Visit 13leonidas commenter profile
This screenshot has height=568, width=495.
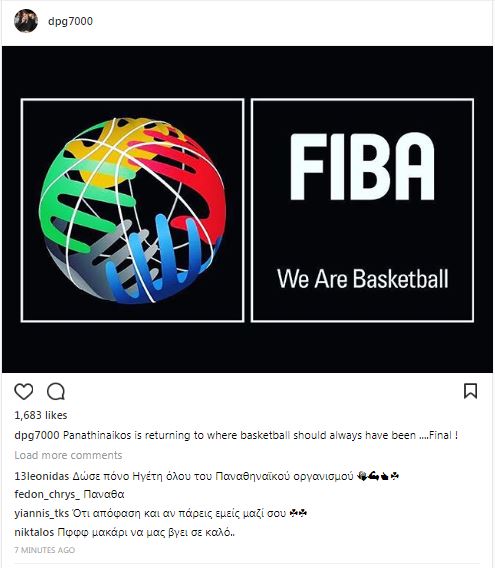tap(42, 476)
